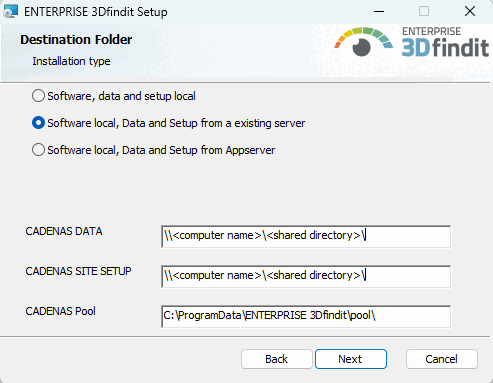Proceed with the Next button
This screenshot has width=493, height=383.
(351, 359)
